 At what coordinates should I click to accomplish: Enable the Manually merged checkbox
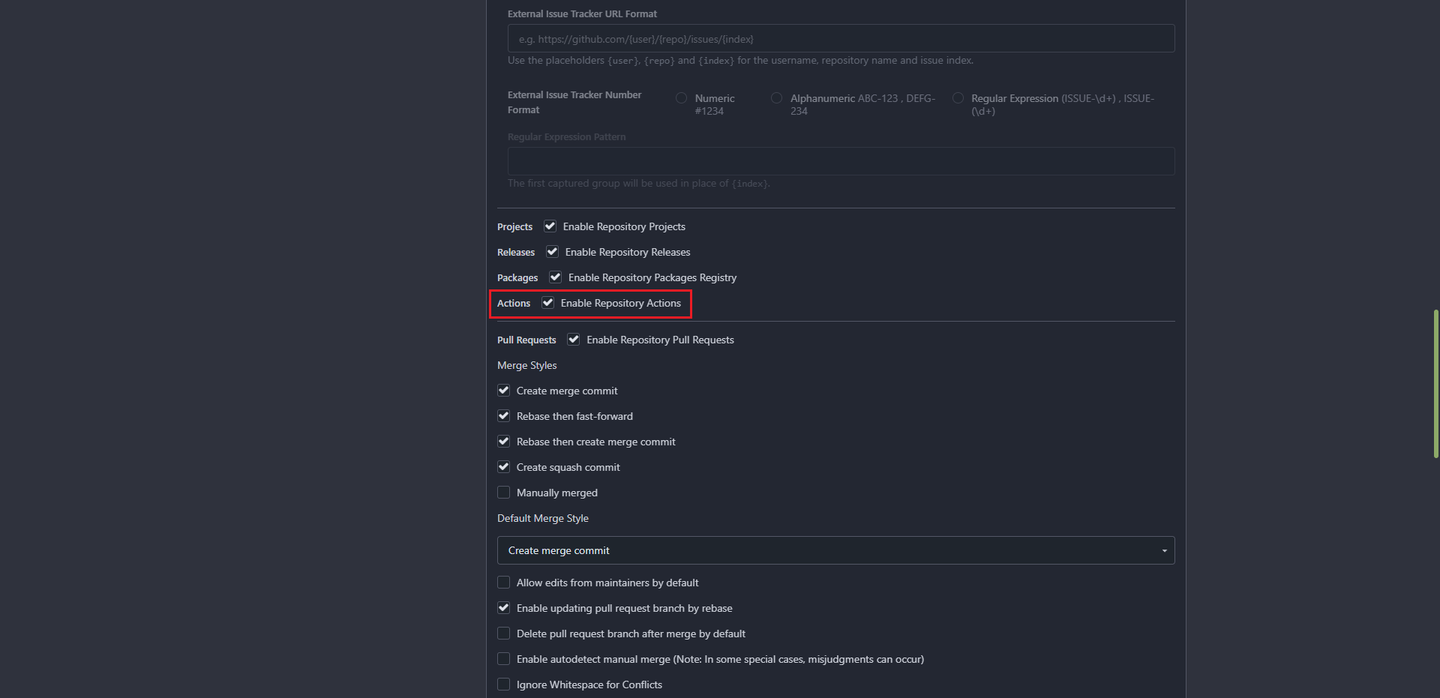click(504, 493)
